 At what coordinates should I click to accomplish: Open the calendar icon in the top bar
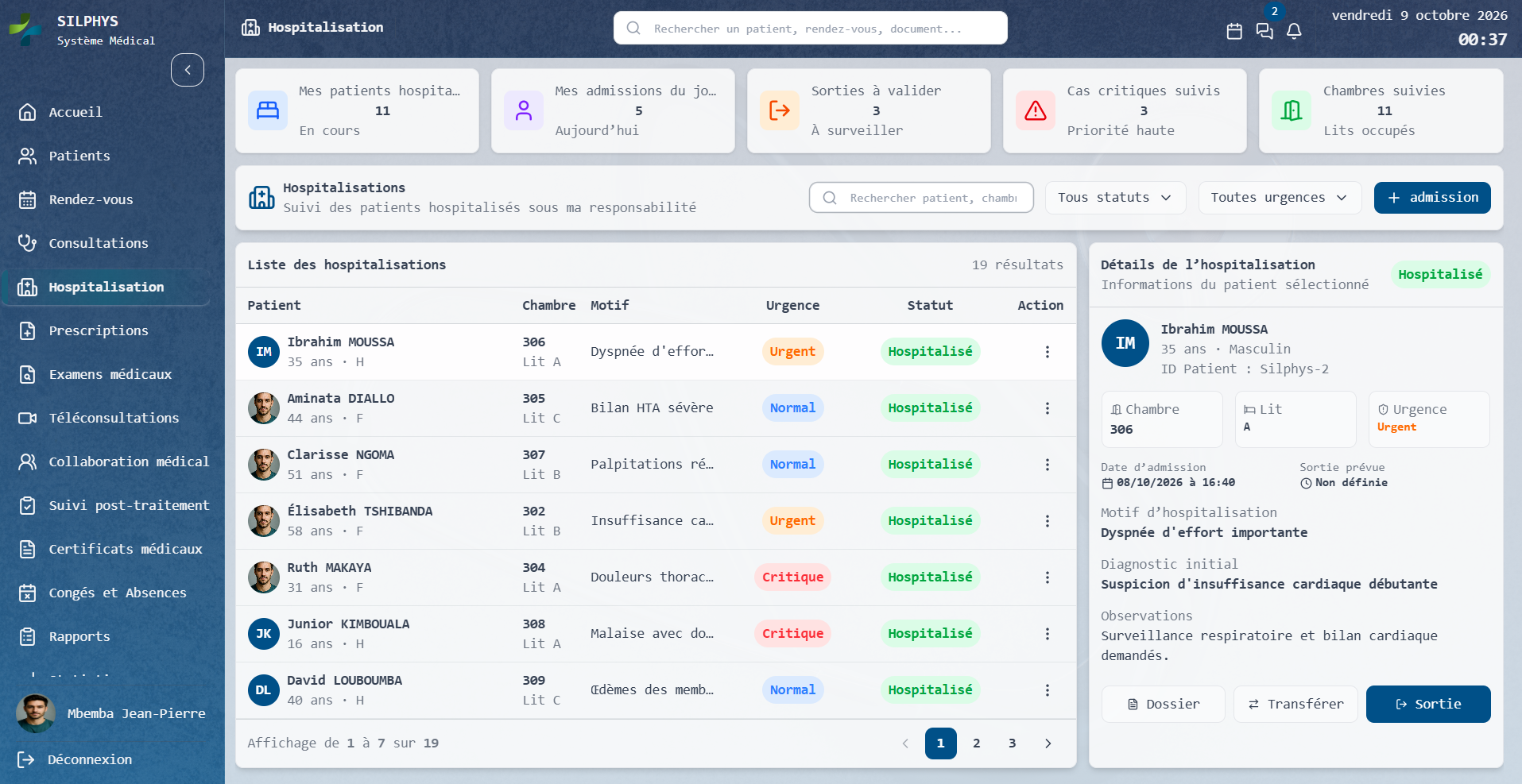pyautogui.click(x=1234, y=31)
